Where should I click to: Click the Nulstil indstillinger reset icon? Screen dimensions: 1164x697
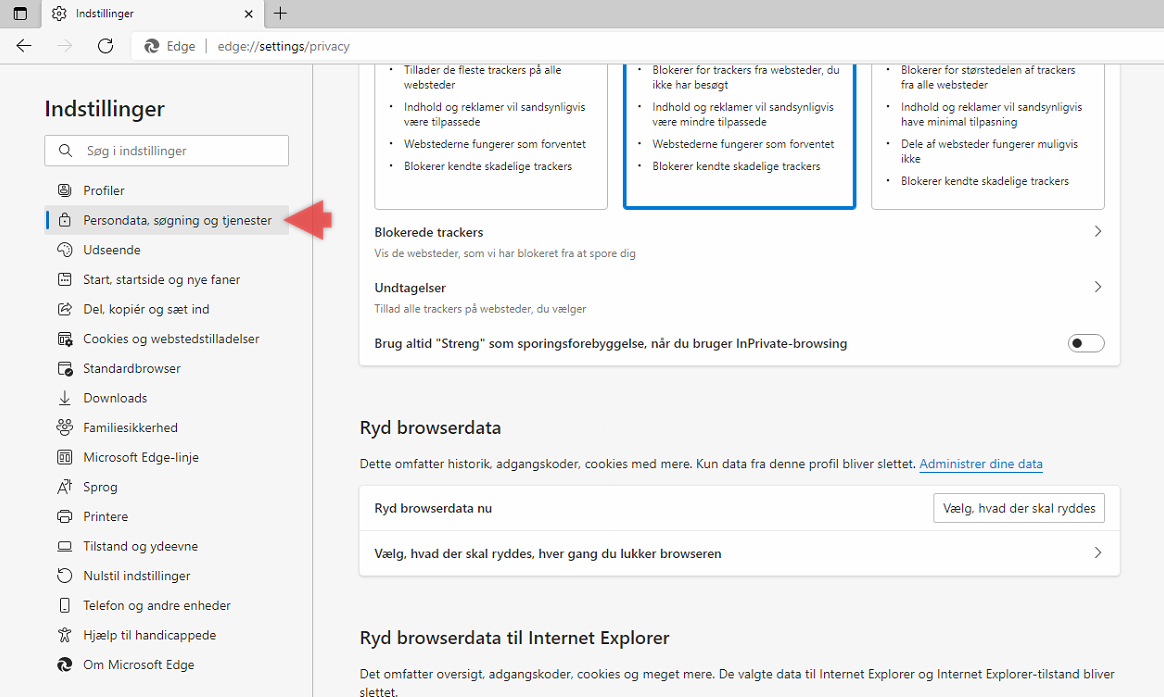(65, 576)
